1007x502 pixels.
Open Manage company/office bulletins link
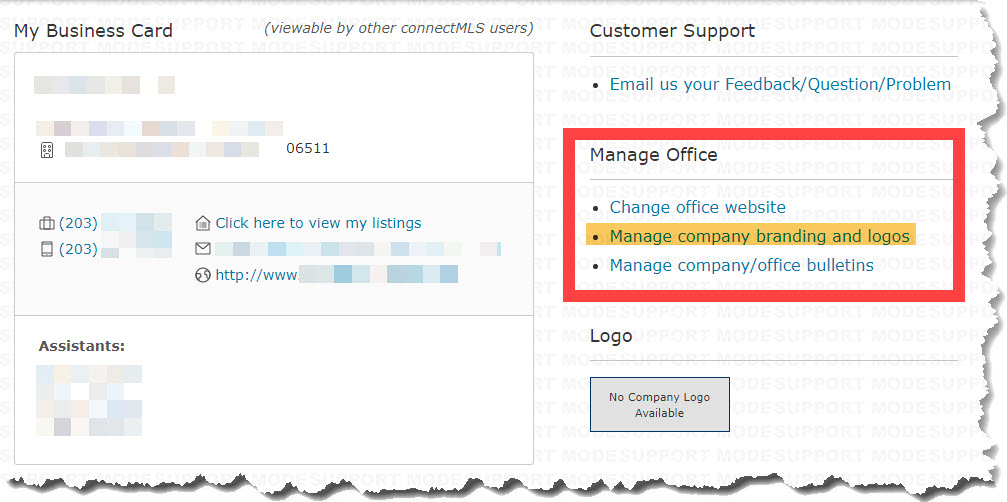[x=742, y=265]
